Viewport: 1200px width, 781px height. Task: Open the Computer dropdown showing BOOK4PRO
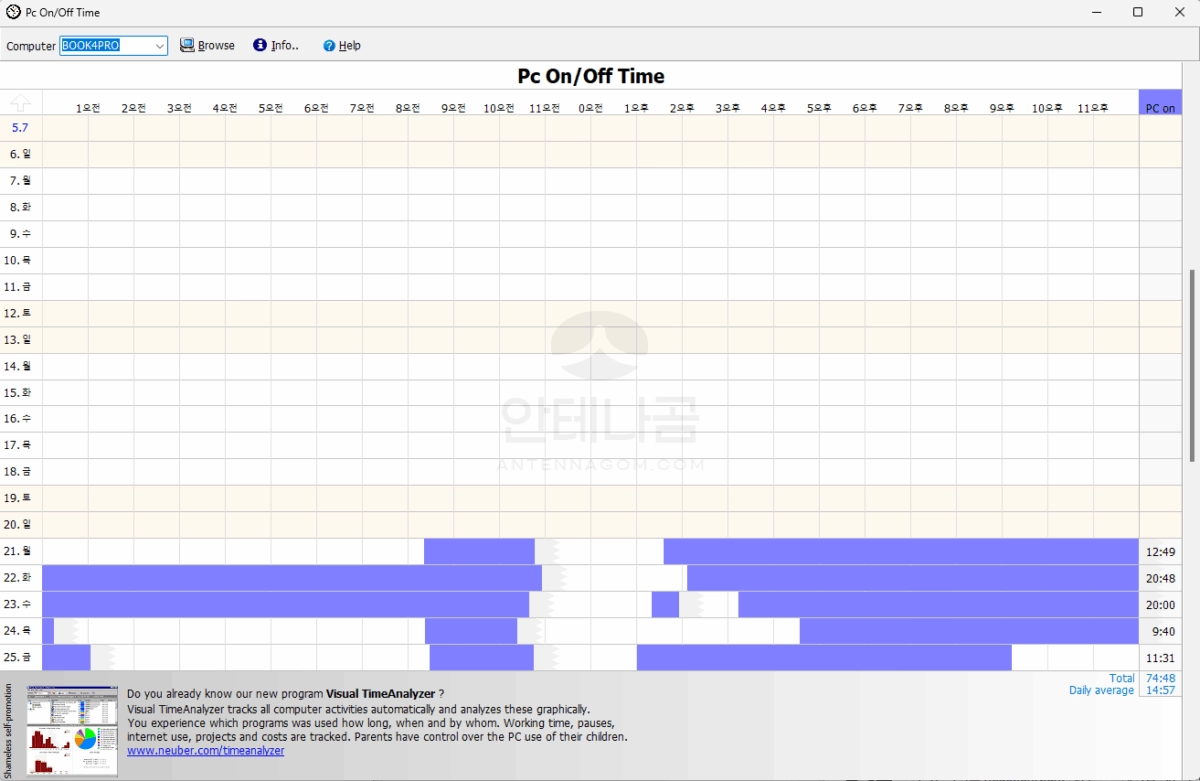point(113,46)
